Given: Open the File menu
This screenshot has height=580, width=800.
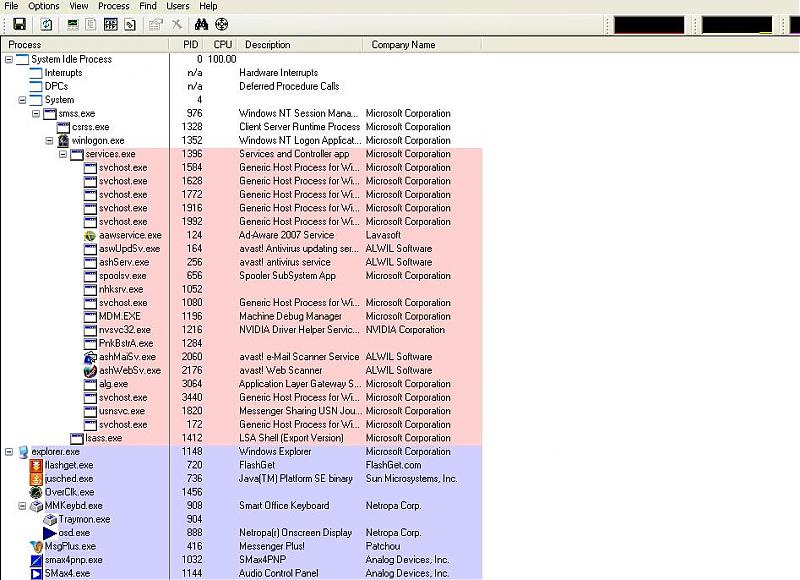Looking at the screenshot, I should (x=11, y=6).
